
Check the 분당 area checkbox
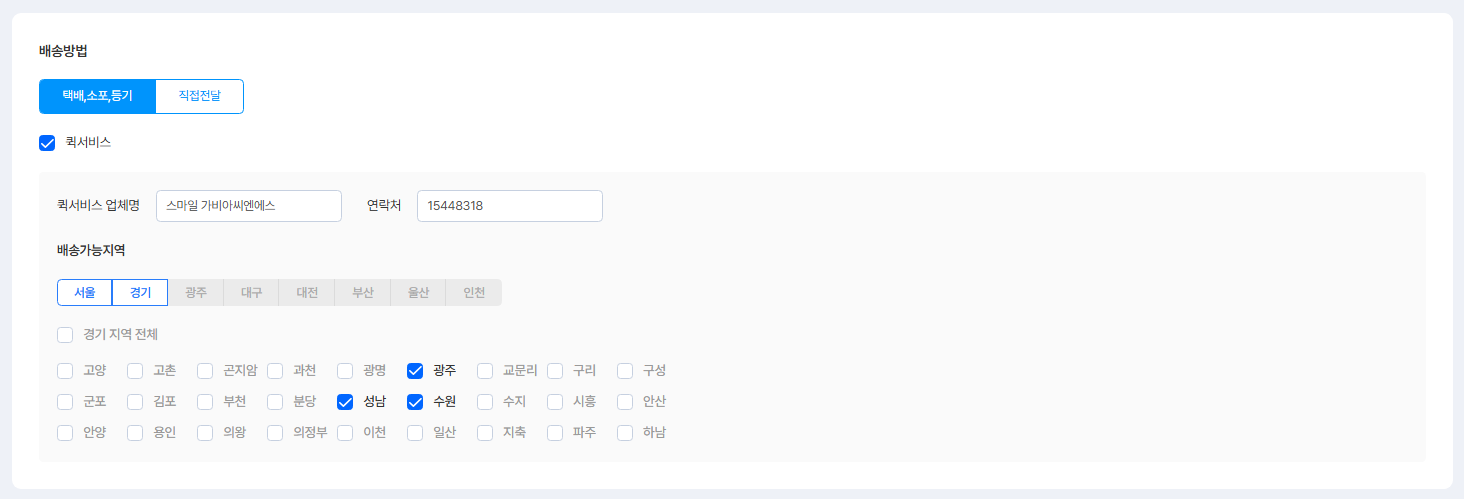click(276, 402)
